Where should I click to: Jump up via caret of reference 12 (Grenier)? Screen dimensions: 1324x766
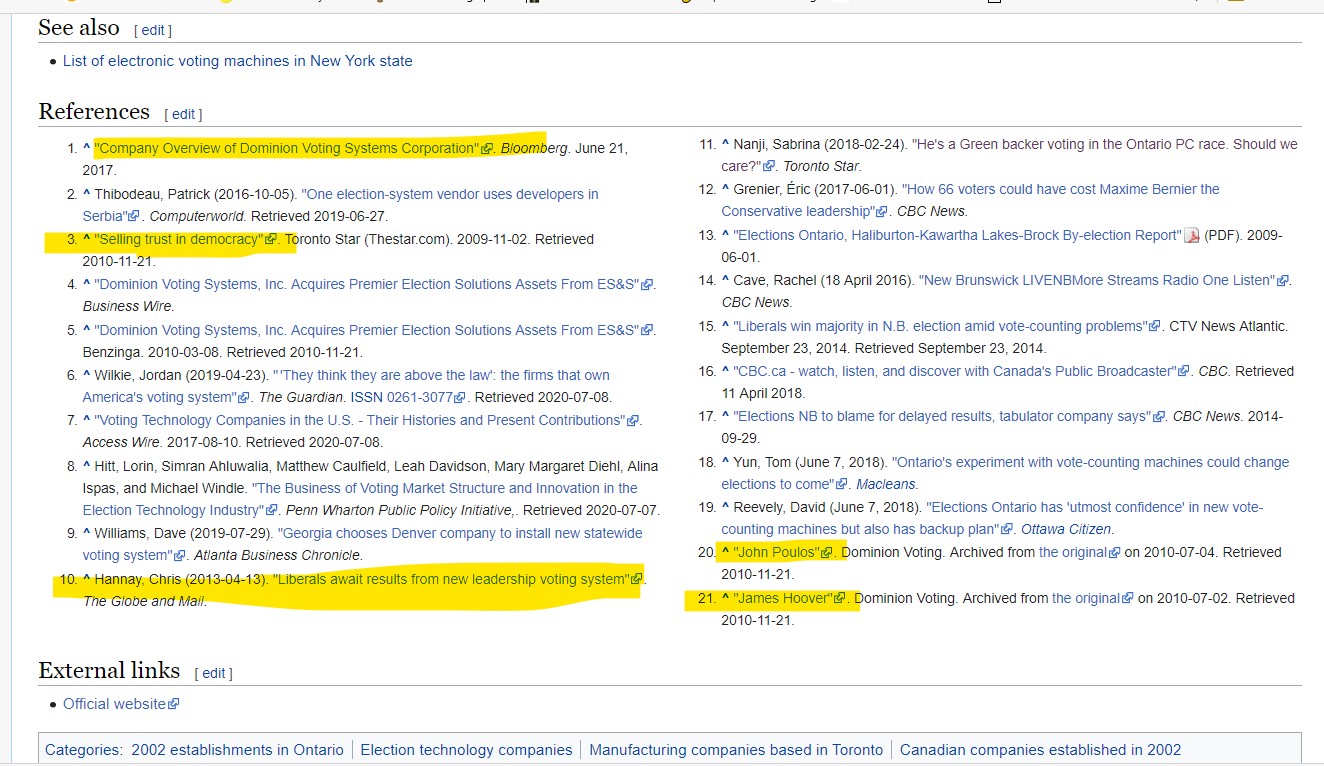click(726, 189)
